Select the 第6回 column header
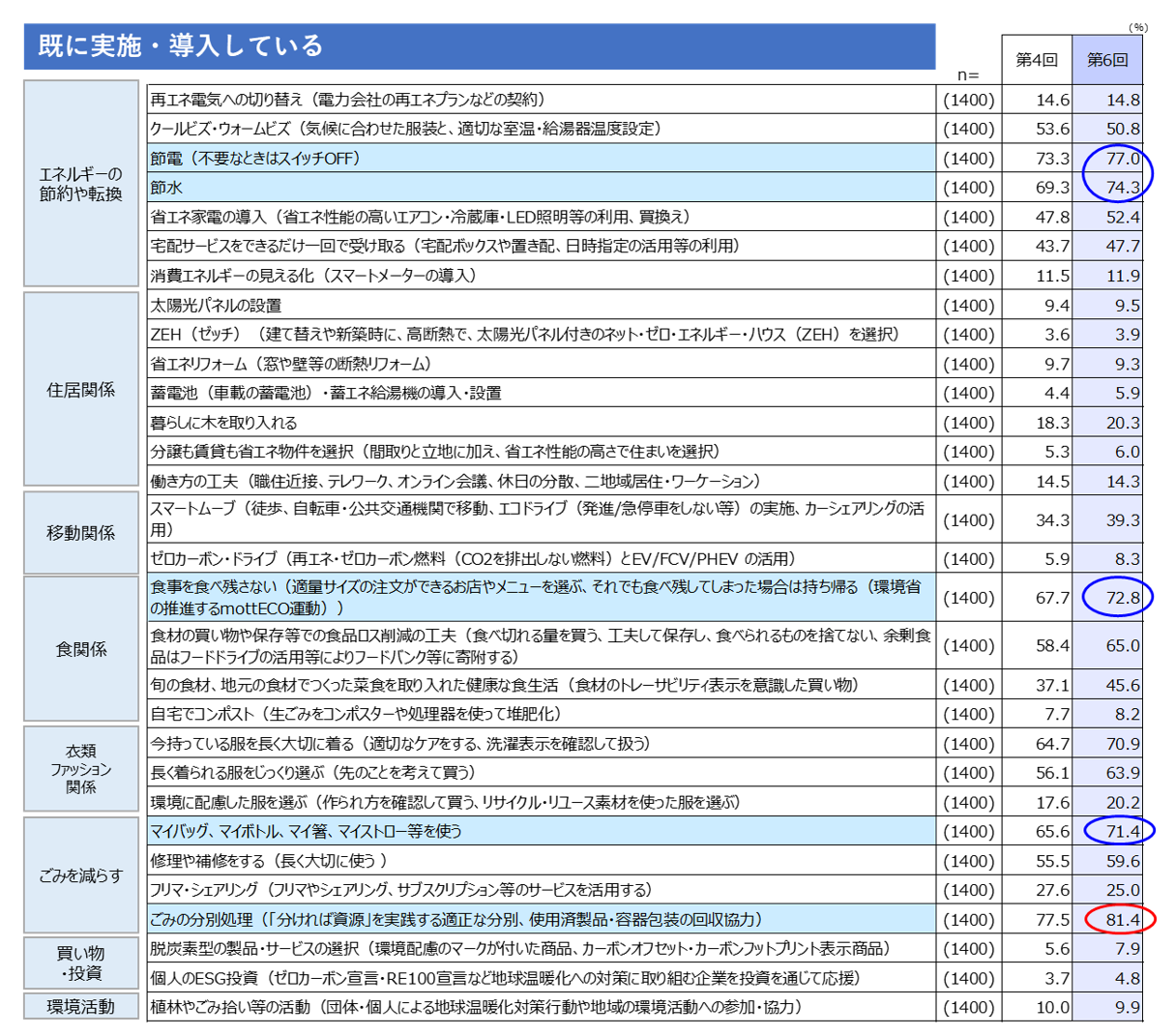 1107,60
